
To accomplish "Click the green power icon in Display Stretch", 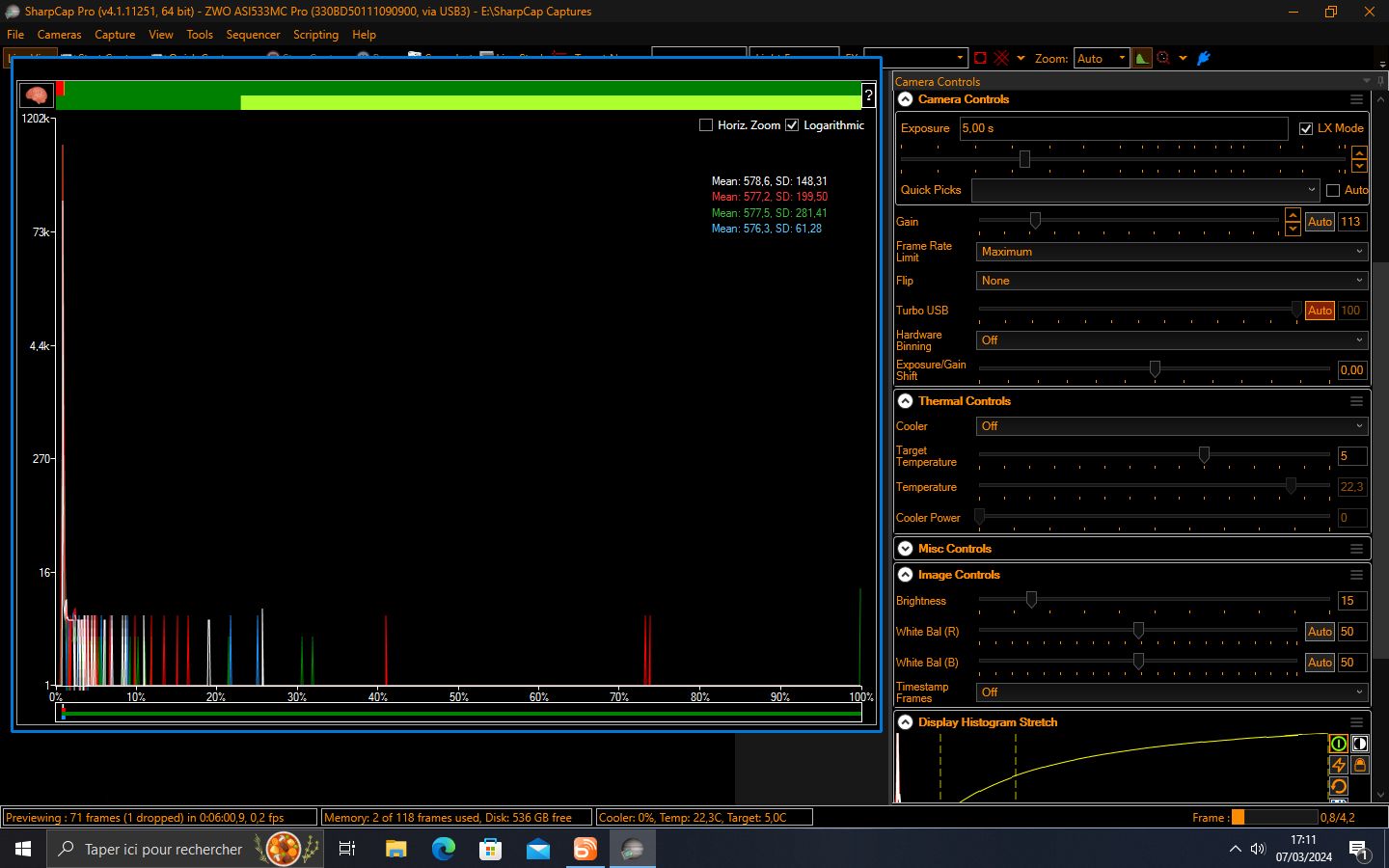I will tap(1338, 744).
